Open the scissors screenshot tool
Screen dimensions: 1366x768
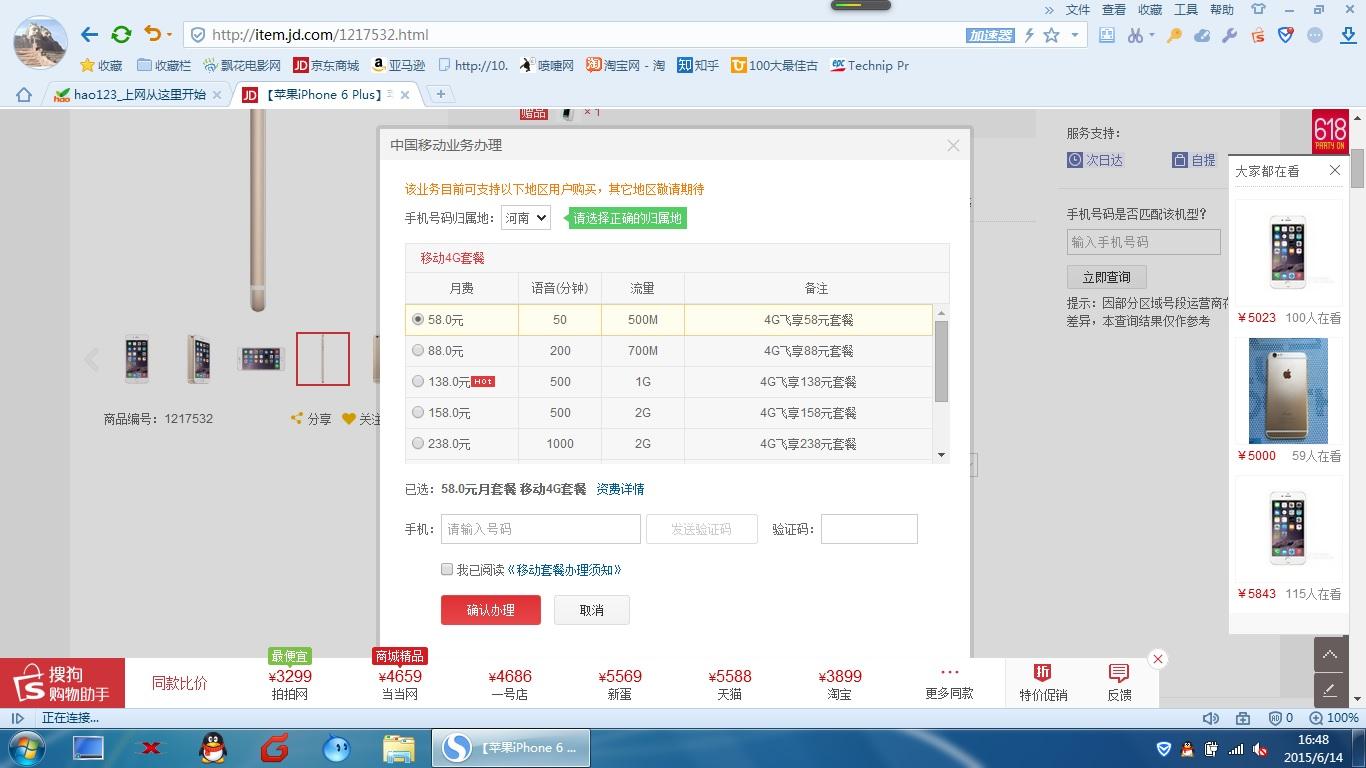(x=1134, y=35)
